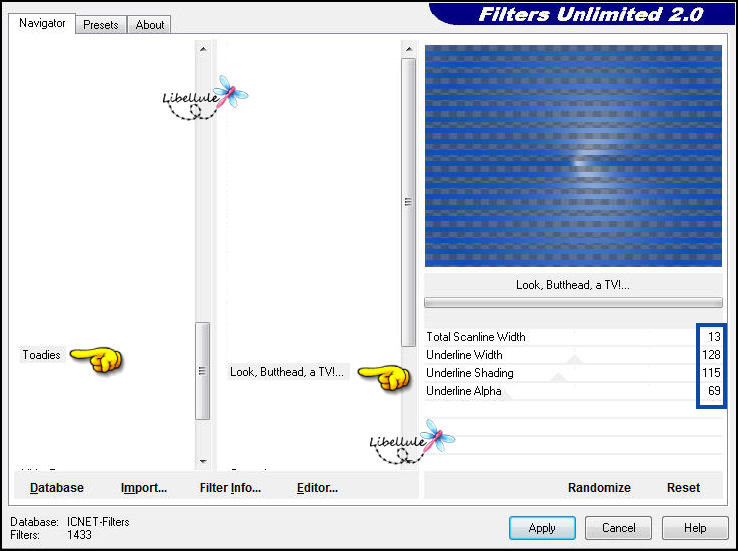Image resolution: width=738 pixels, height=551 pixels.
Task: Click the filter list scrollbar thumb
Action: [x=409, y=202]
